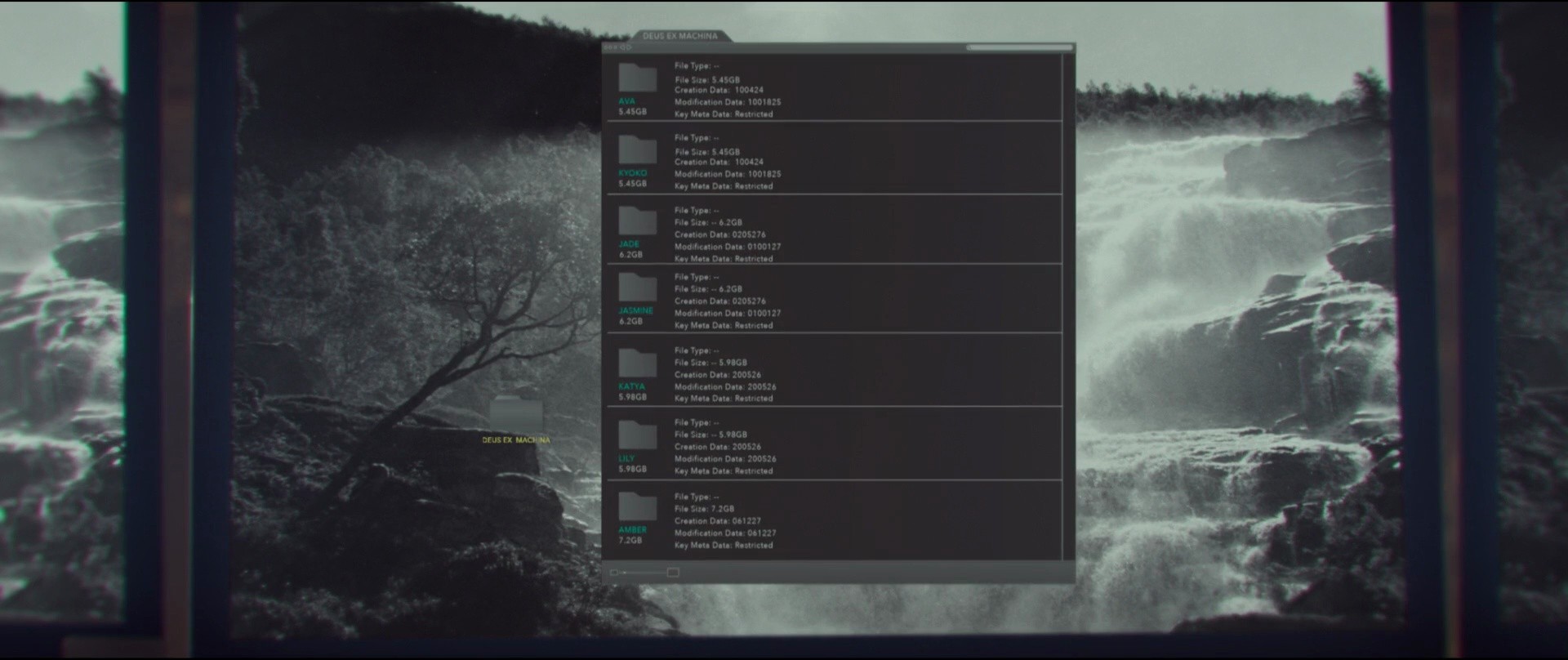Viewport: 1568px width, 660px height.
Task: Select the JASMINE folder icon
Action: (637, 288)
